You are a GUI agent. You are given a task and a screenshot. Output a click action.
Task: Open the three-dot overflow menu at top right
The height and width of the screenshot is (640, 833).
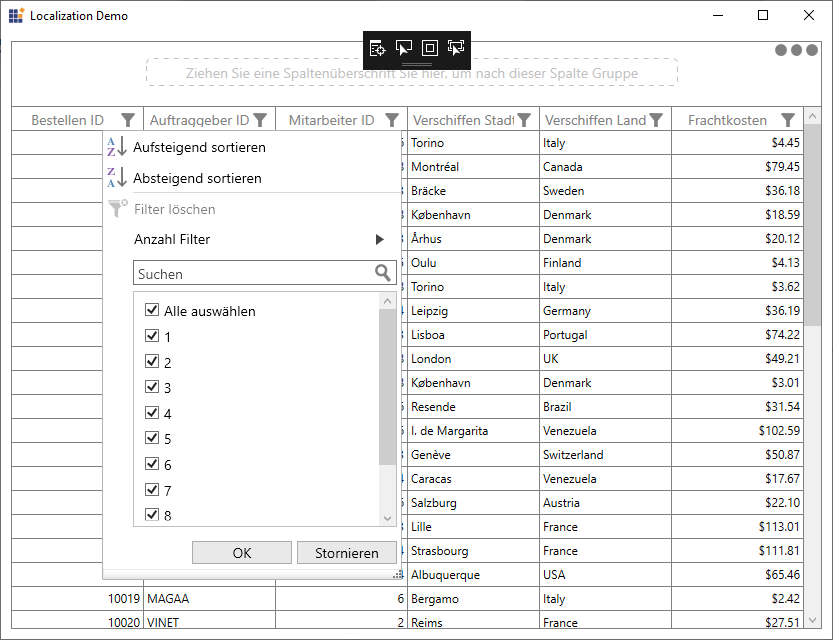795,48
